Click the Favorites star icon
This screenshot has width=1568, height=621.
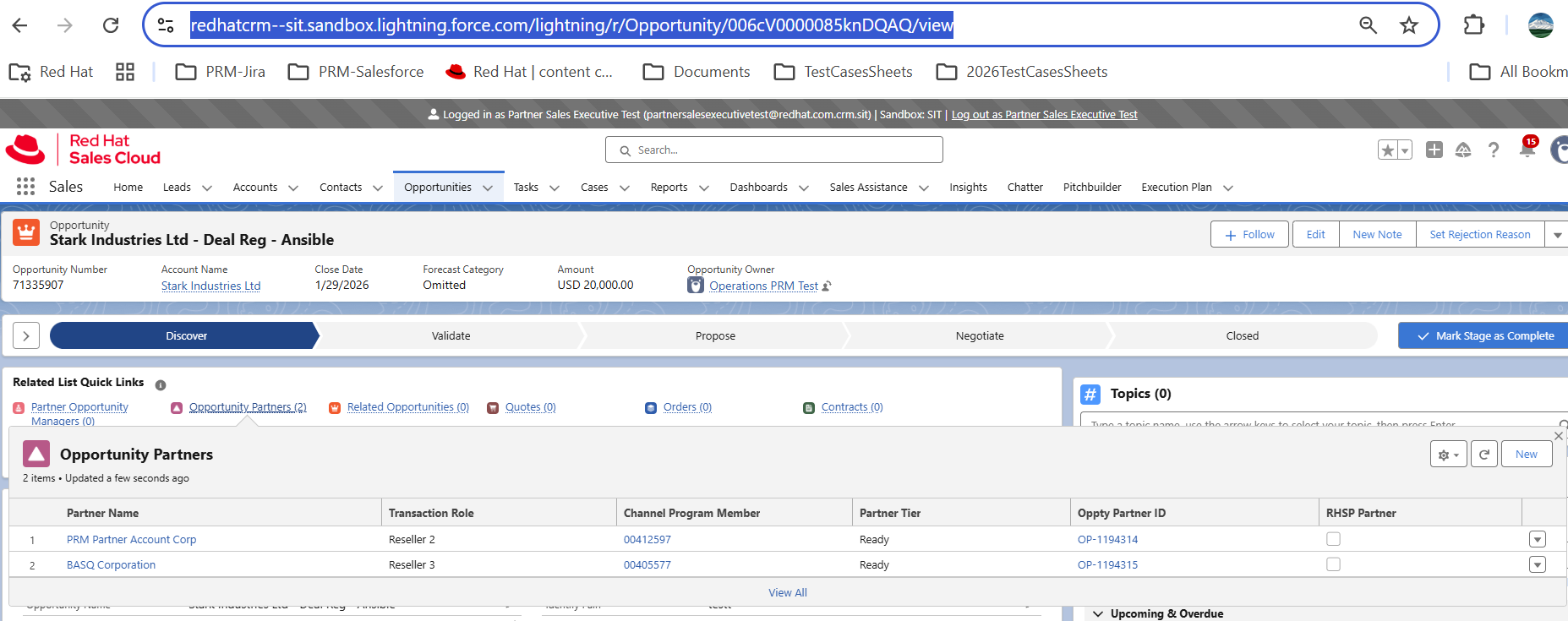point(1387,150)
